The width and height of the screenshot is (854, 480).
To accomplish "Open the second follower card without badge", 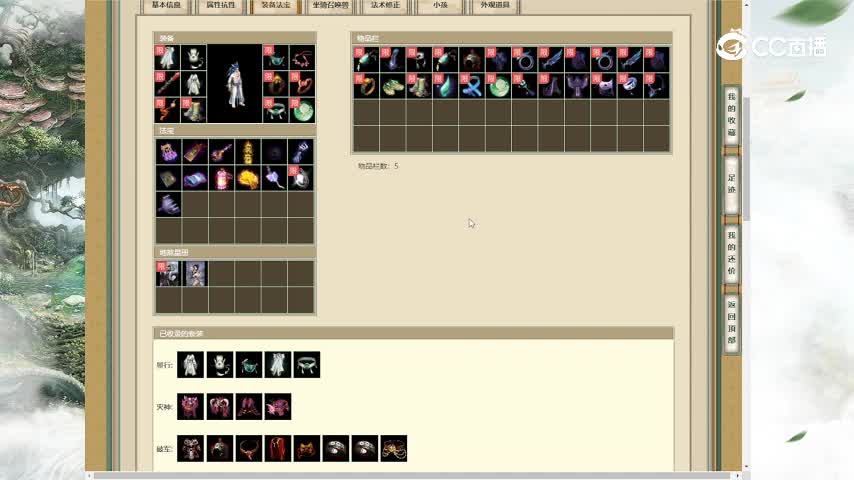I will [x=195, y=274].
